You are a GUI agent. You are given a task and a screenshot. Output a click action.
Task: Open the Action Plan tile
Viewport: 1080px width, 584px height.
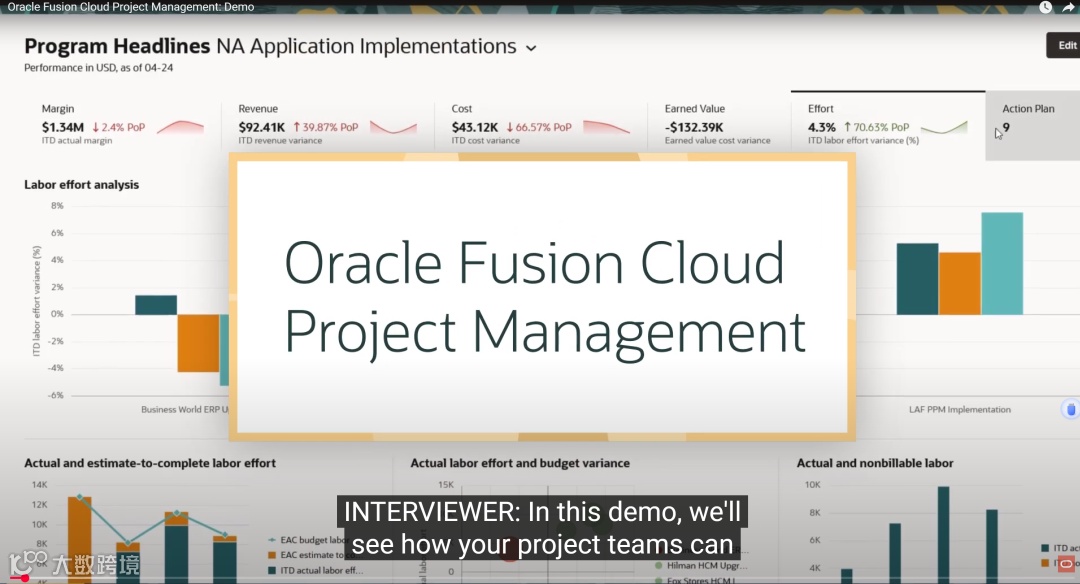point(1032,125)
